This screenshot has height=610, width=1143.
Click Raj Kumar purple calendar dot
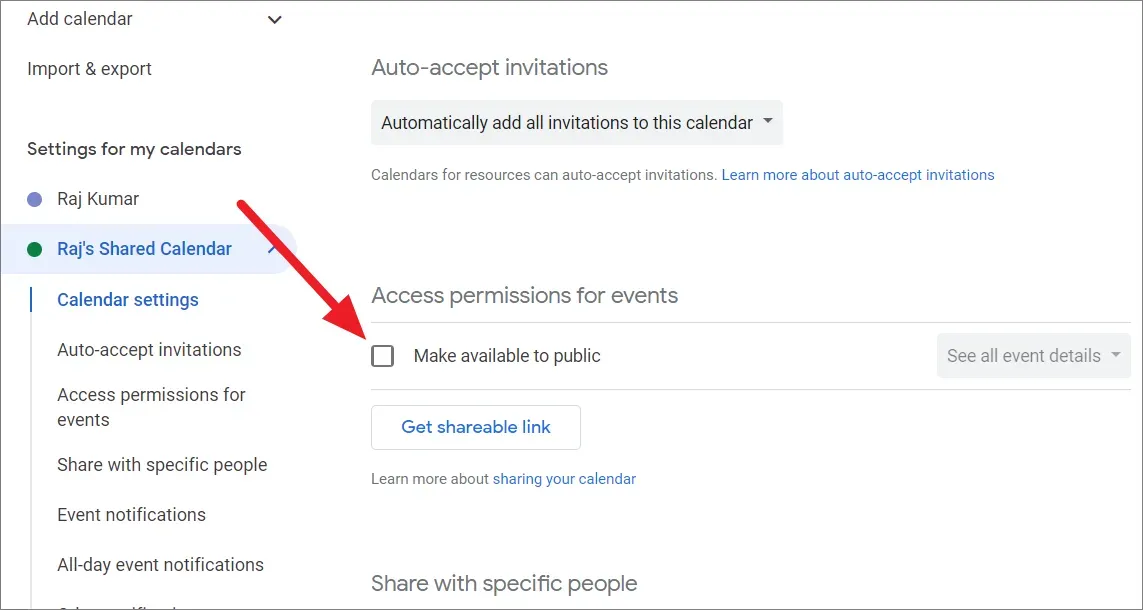coord(35,199)
